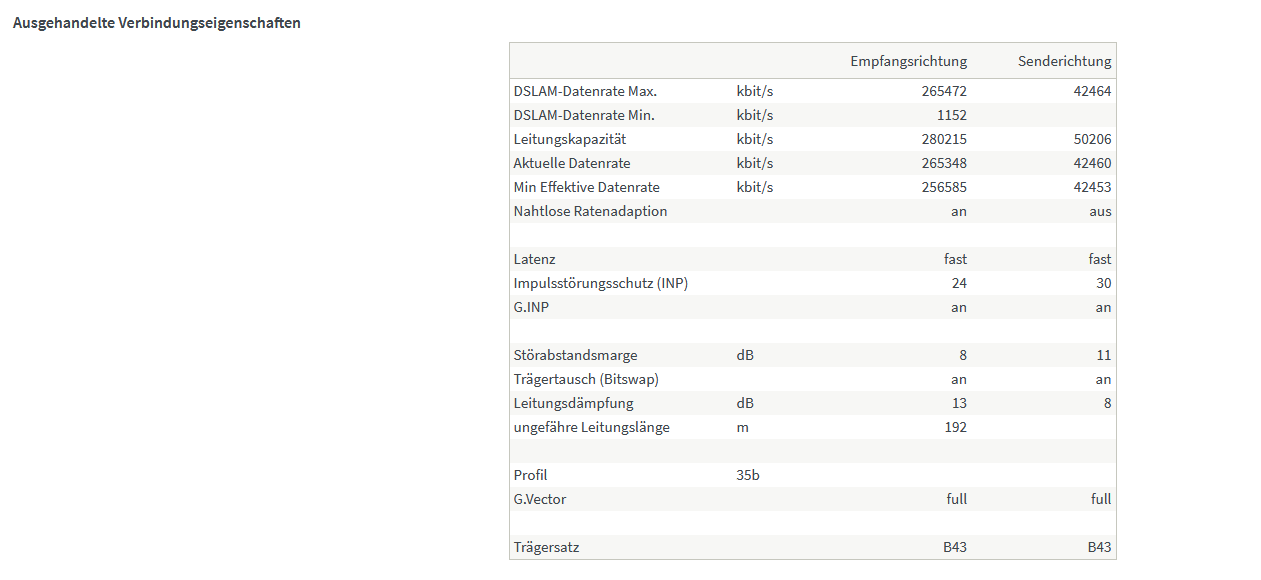Viewport: 1261px width, 580px height.
Task: Select the G.Vector row label
Action: [x=539, y=499]
